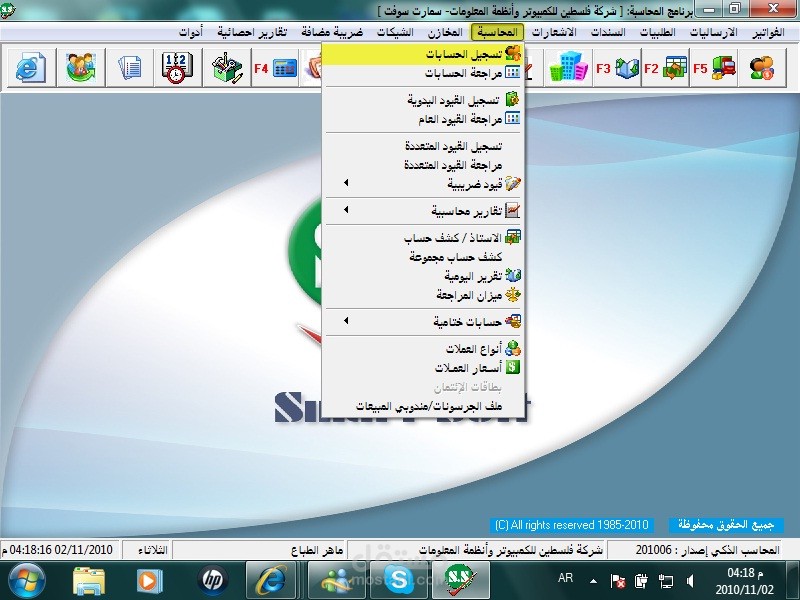Open the Internet Explorer toolbar icon
Screen dimensions: 800x600
[x=31, y=67]
